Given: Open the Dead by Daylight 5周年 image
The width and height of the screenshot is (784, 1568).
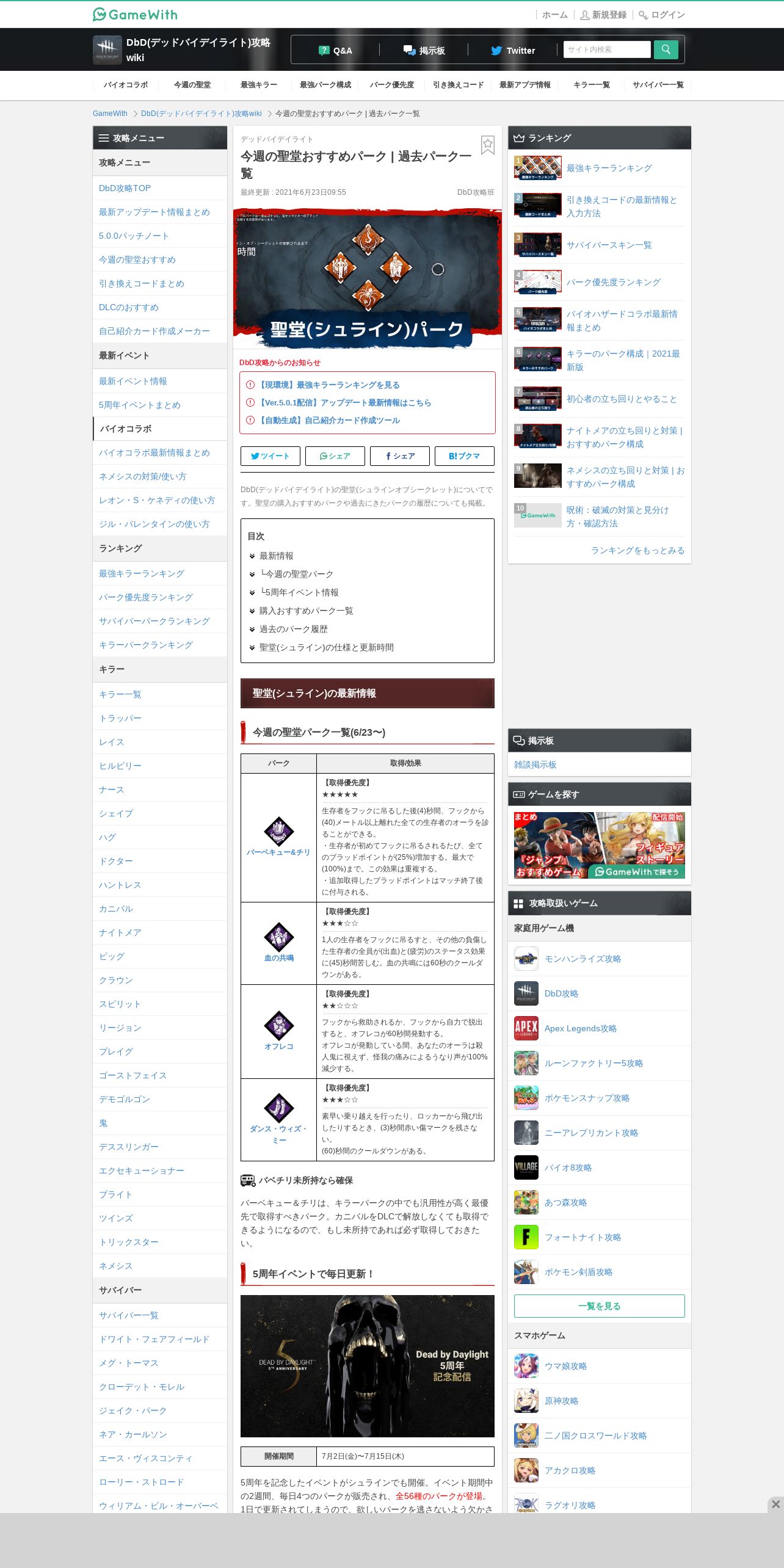Looking at the screenshot, I should [368, 1366].
